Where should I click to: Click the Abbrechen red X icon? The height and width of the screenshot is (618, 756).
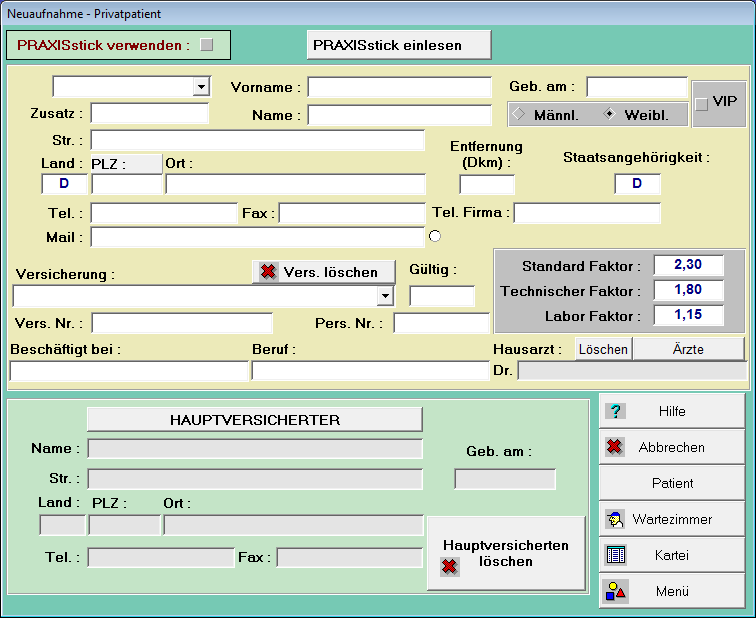coord(616,447)
